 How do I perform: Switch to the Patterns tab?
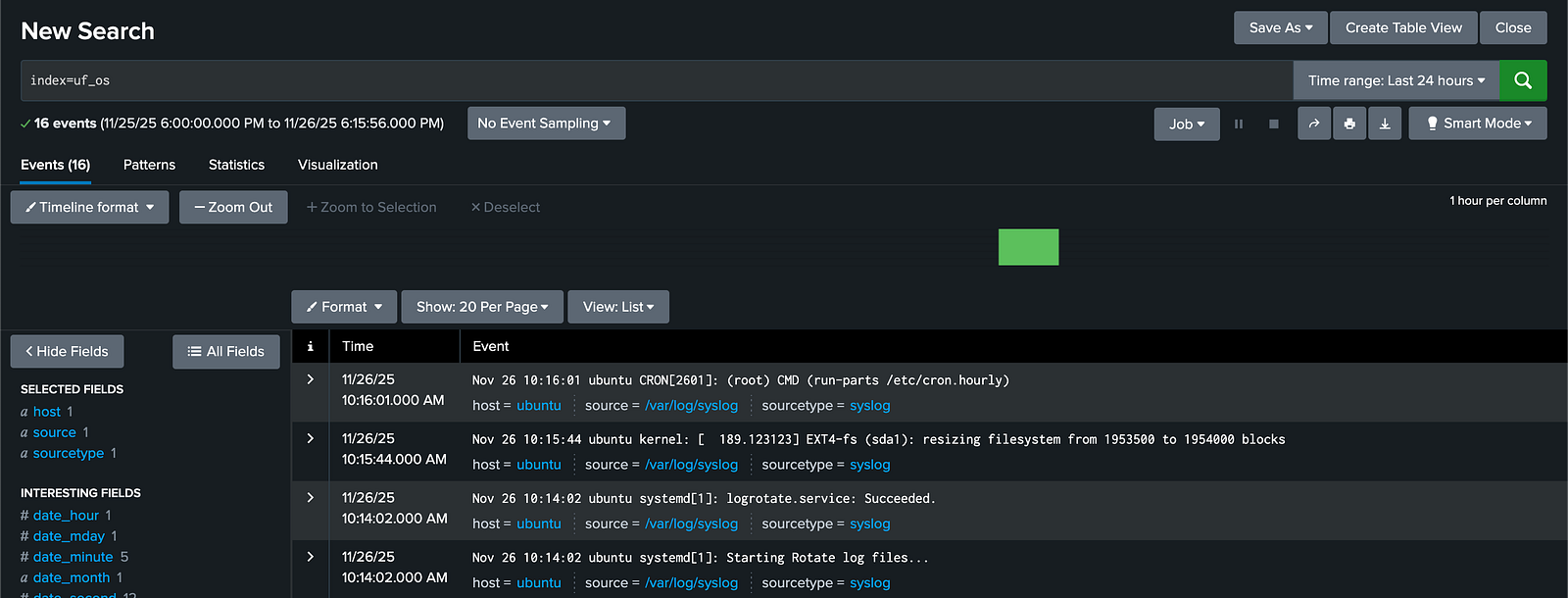pos(149,165)
